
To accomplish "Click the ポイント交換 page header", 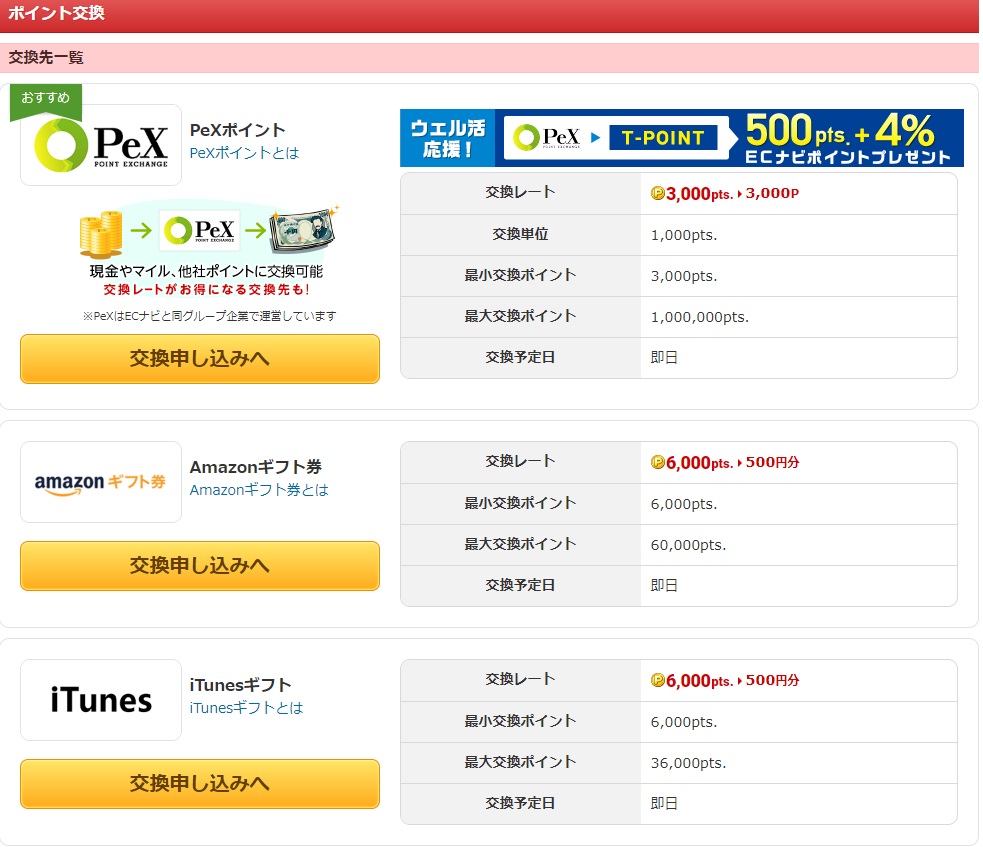I will (56, 13).
